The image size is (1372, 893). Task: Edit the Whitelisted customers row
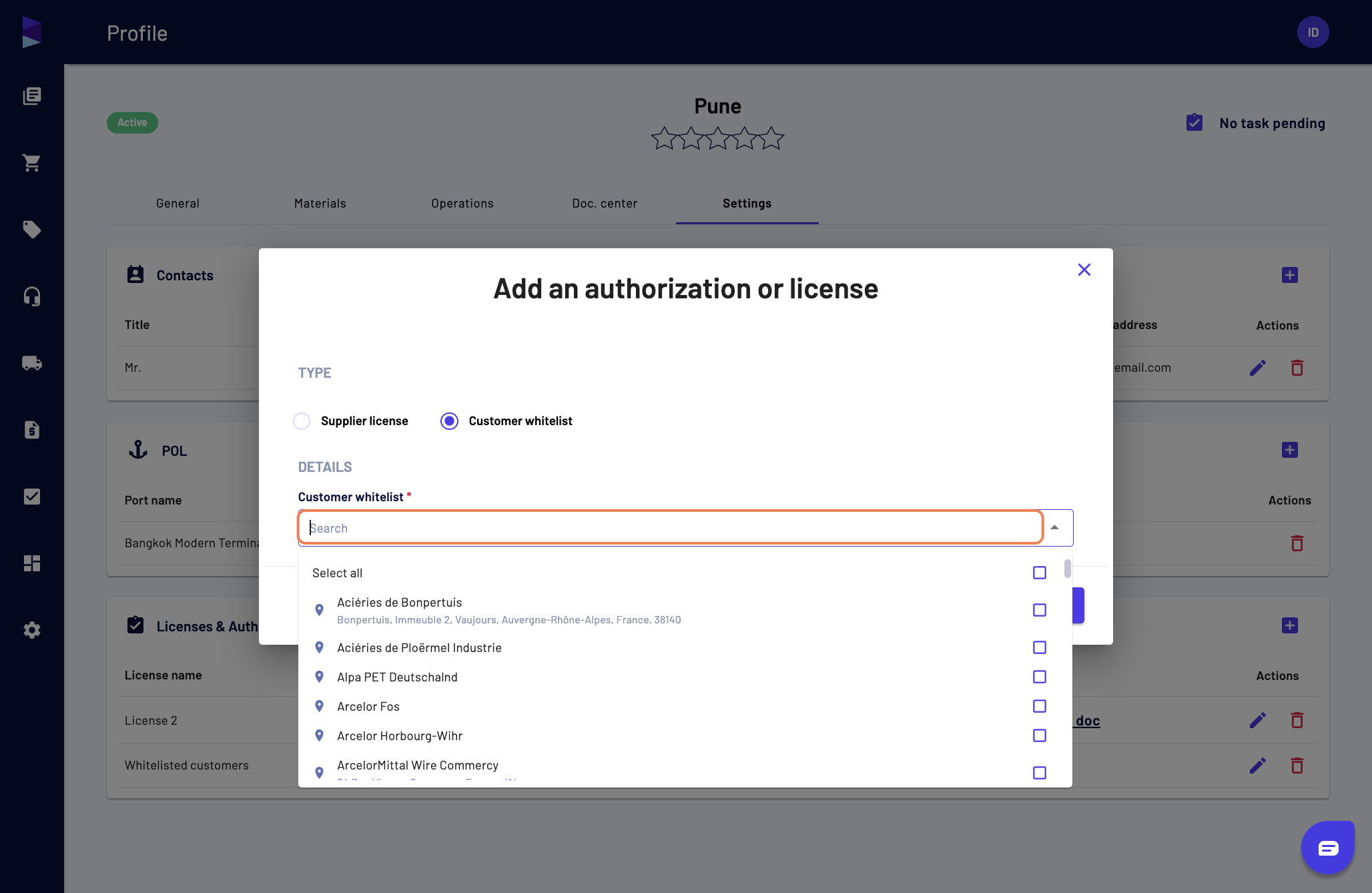(x=1258, y=766)
